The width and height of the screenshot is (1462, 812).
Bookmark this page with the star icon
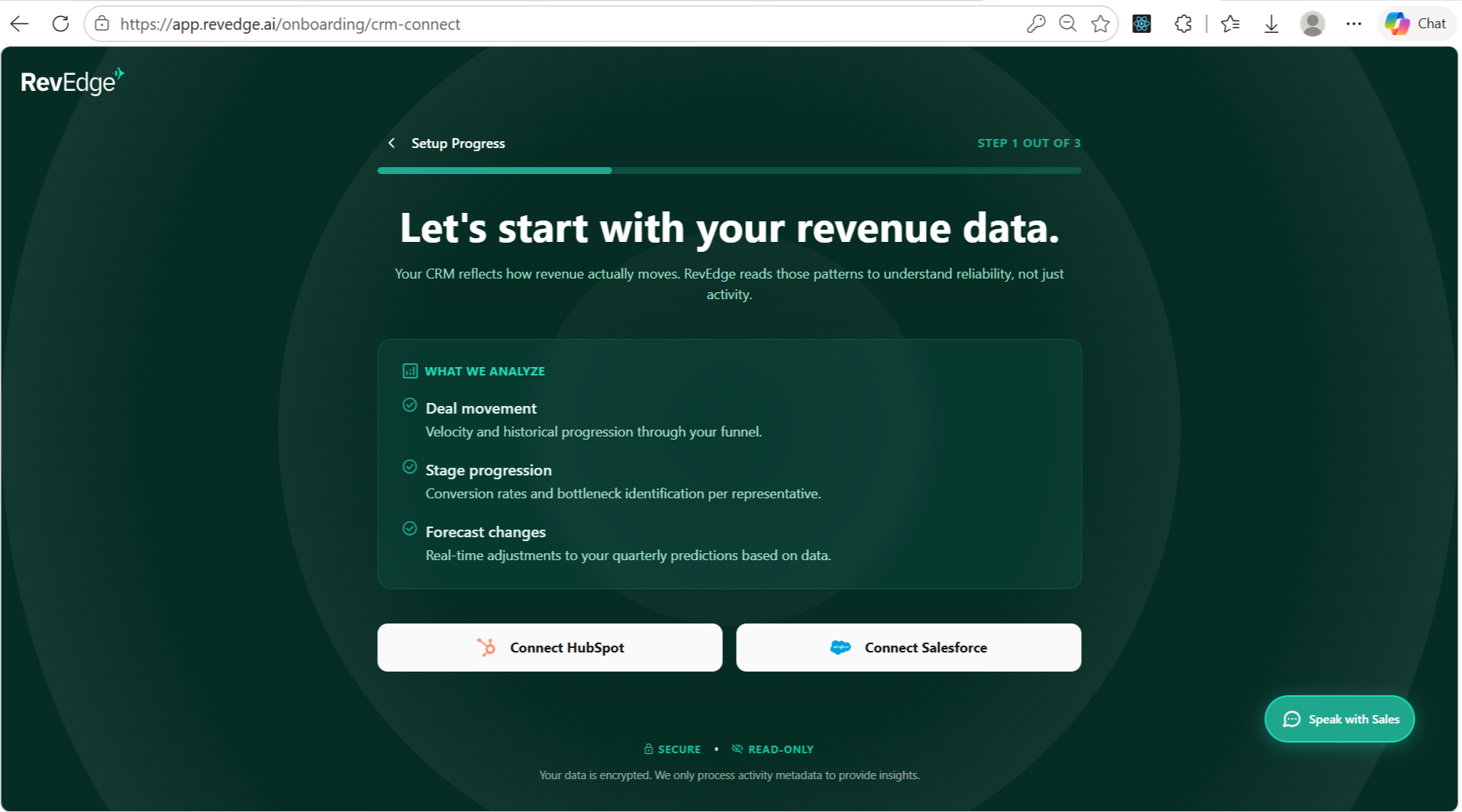pyautogui.click(x=1100, y=24)
